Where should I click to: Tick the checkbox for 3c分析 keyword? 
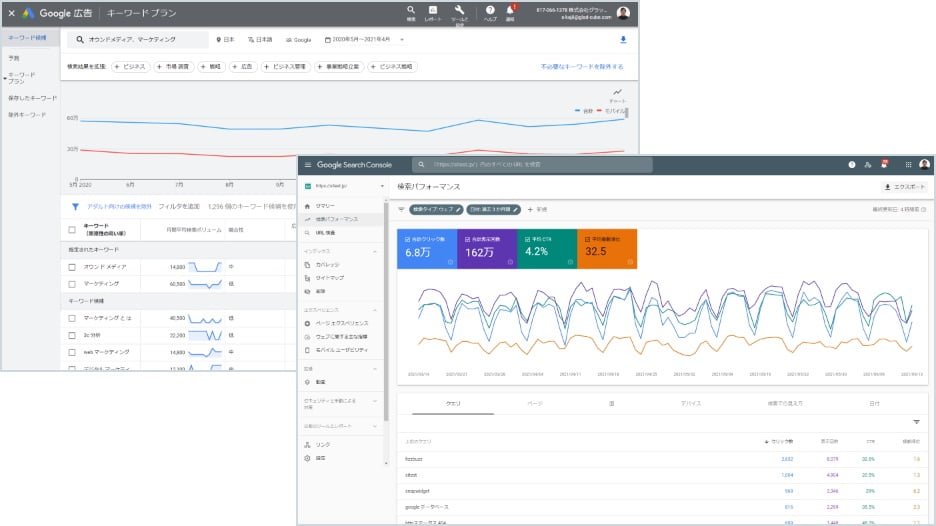[72, 336]
